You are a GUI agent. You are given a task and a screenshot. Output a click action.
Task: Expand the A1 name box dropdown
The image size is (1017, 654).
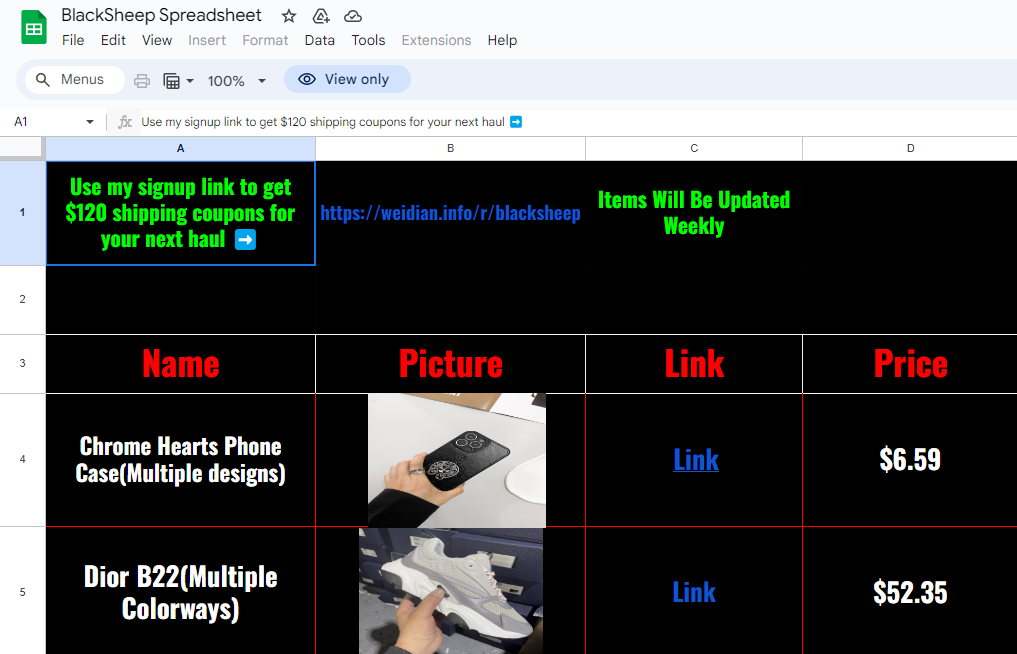pyautogui.click(x=90, y=122)
